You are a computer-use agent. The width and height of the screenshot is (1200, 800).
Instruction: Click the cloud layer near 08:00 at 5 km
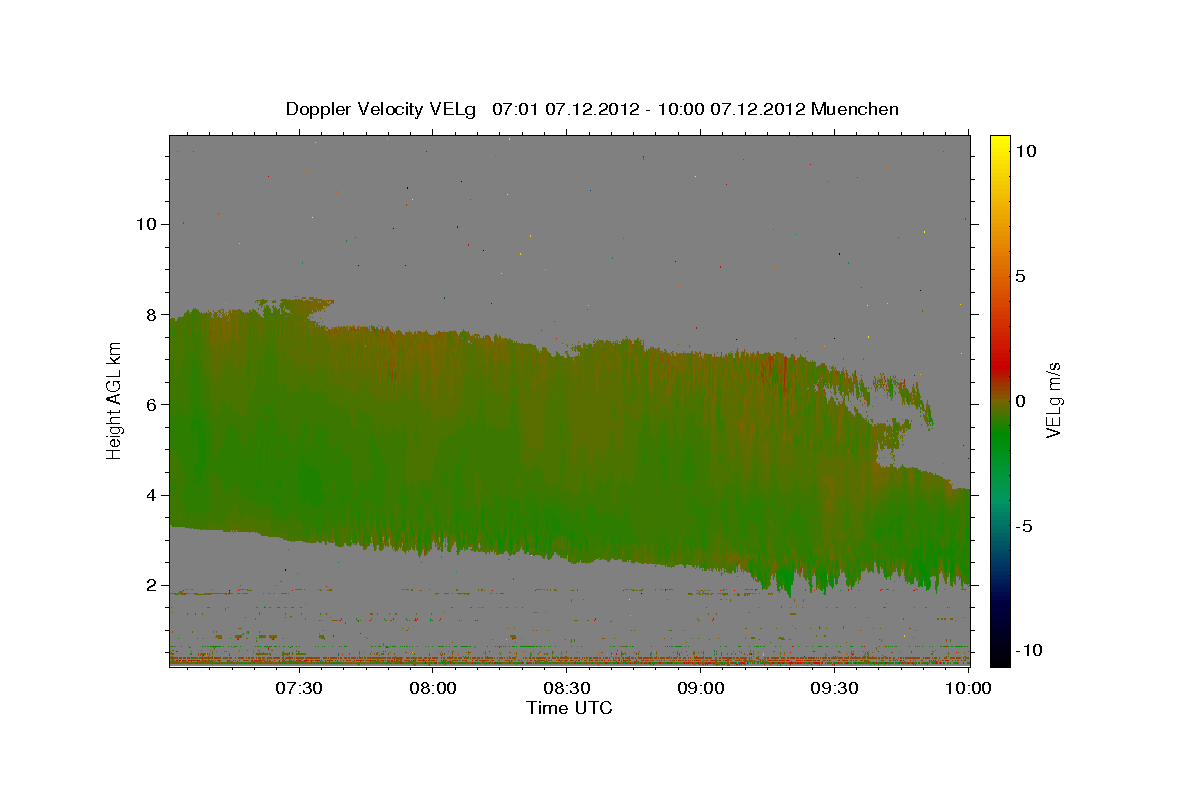coord(433,450)
